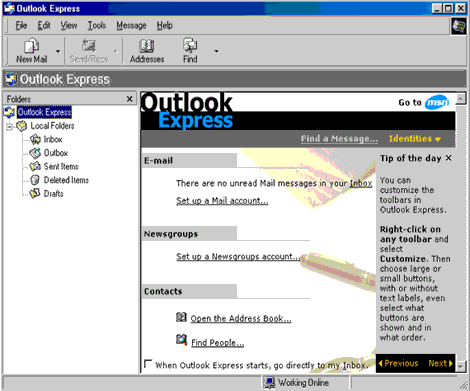Viewport: 470px width, 391px height.
Task: Open Addresses from the toolbar
Action: 147,51
